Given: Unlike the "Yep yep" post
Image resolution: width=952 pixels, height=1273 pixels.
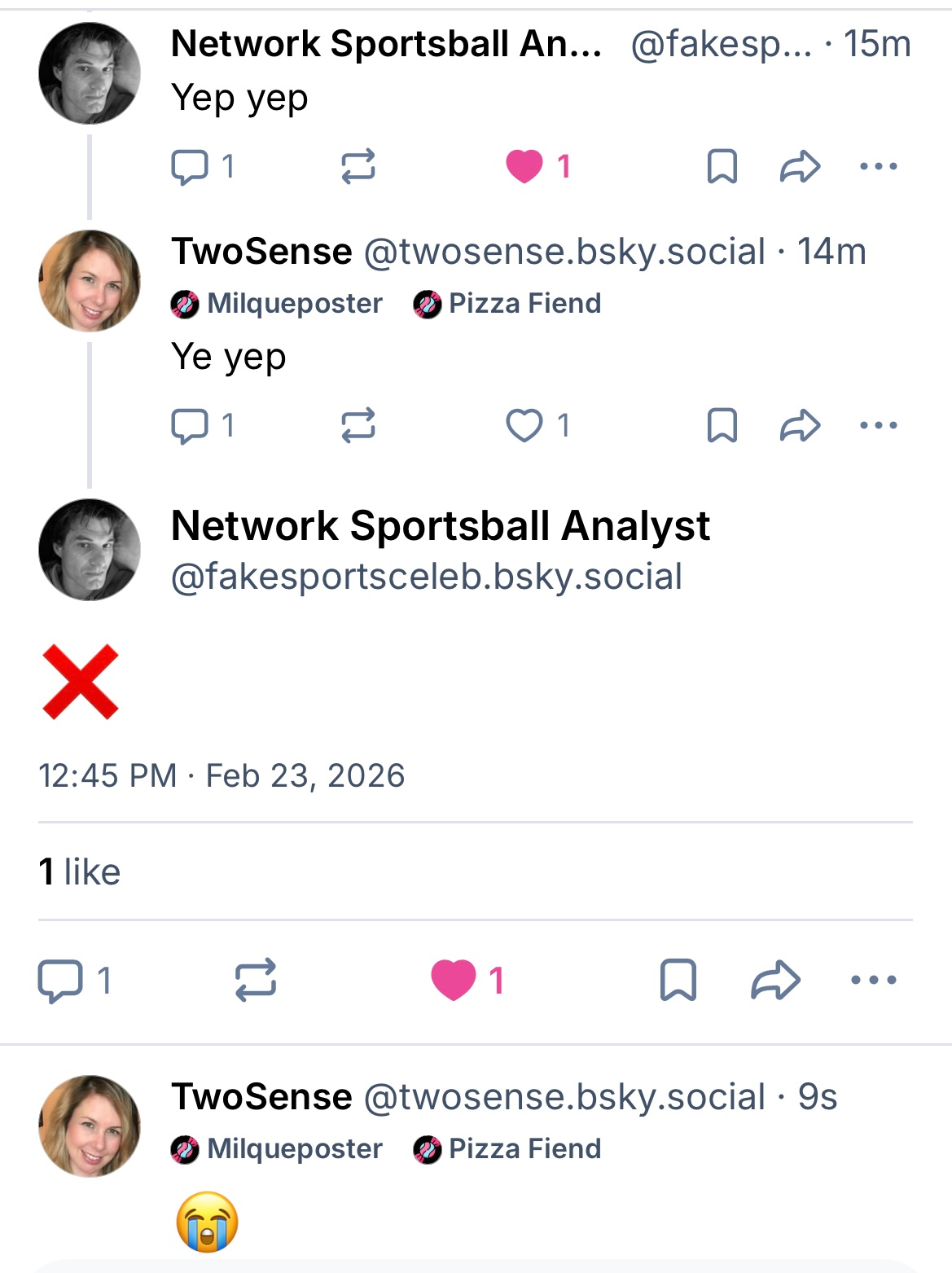Looking at the screenshot, I should [524, 167].
